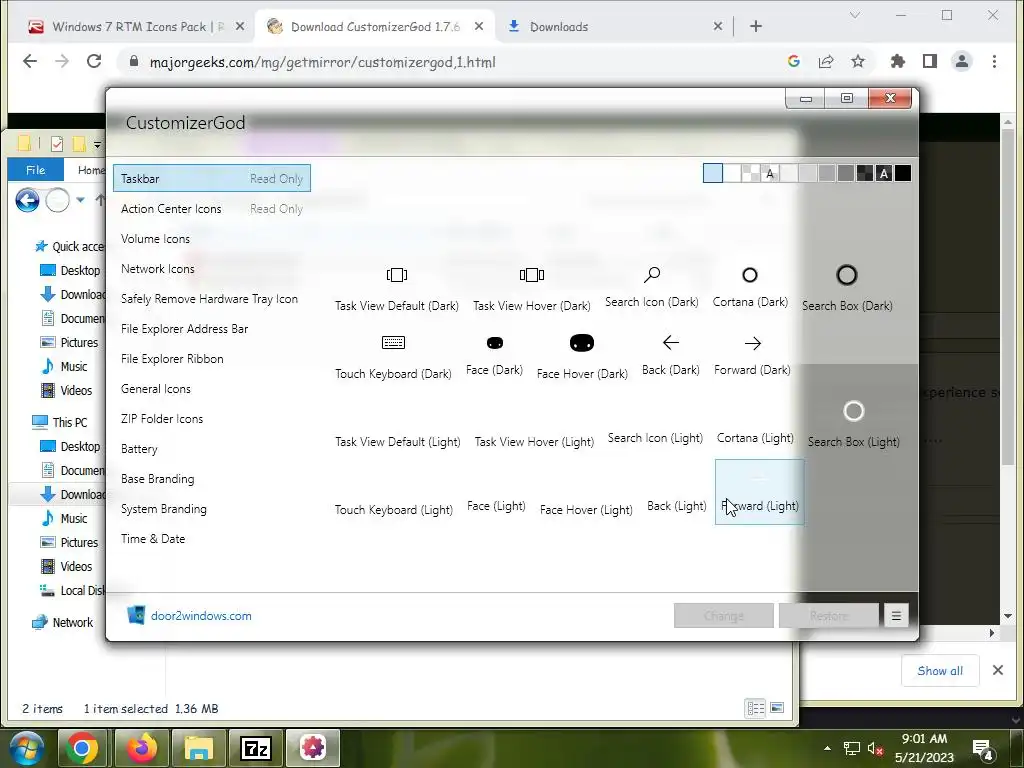The width and height of the screenshot is (1024, 768).
Task: Select the Search Icon (Dark) magnifier
Action: coord(652,275)
